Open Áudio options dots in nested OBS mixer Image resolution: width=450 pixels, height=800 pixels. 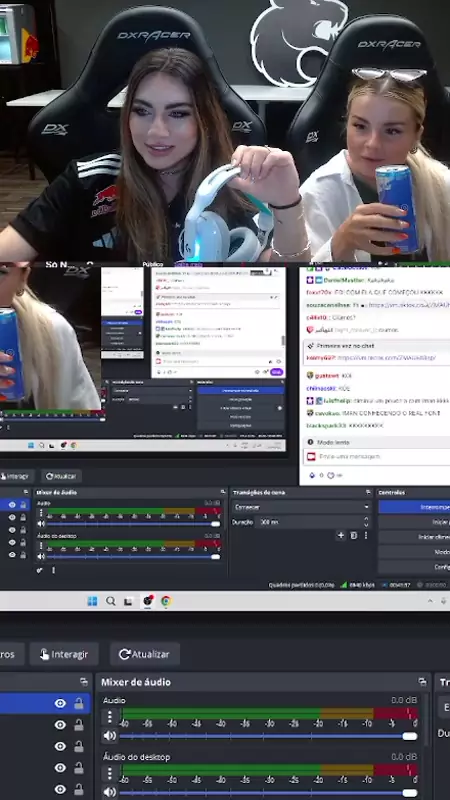click(41, 512)
